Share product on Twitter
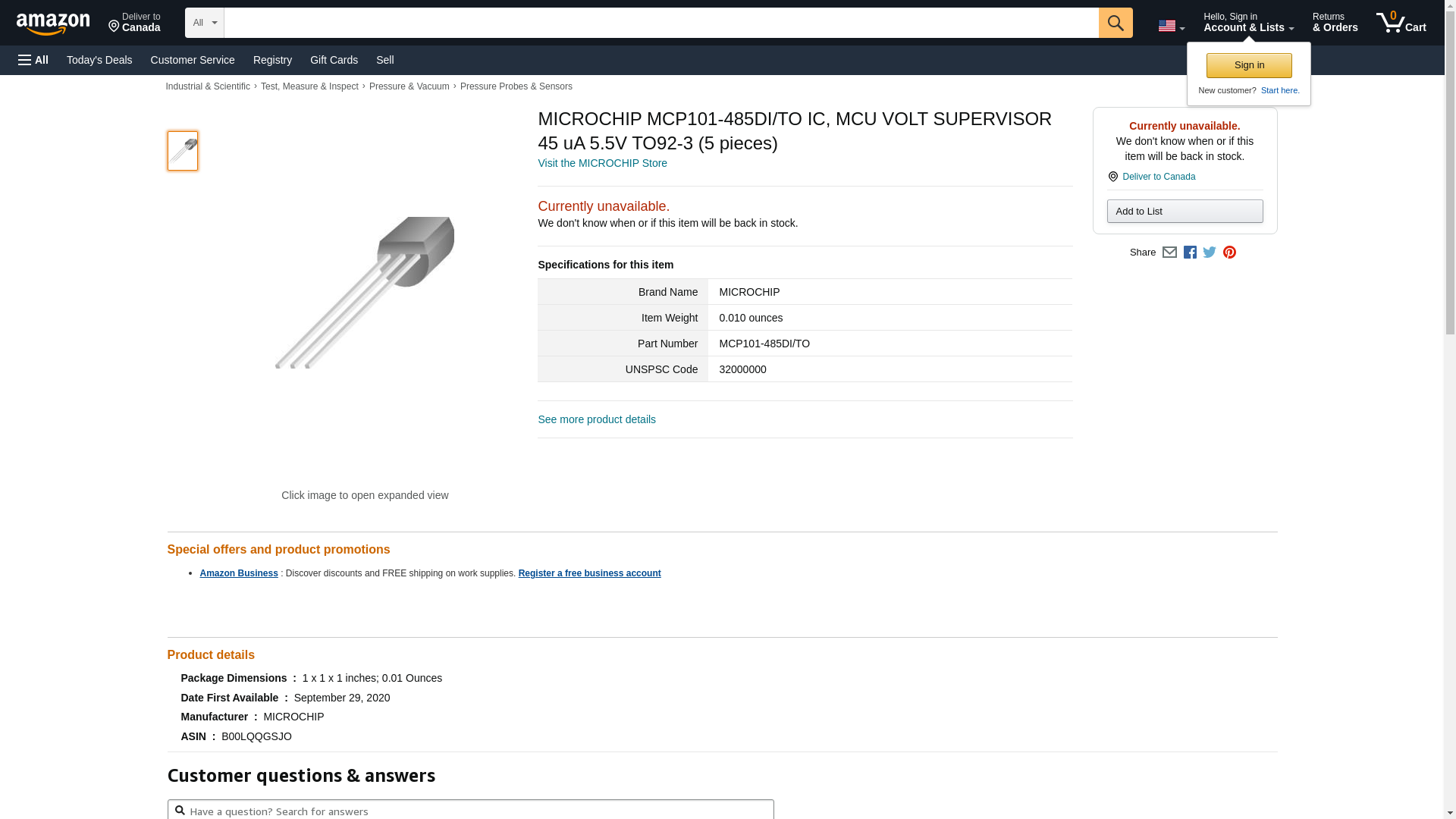Screen dimensions: 1456x819 (x=1210, y=253)
